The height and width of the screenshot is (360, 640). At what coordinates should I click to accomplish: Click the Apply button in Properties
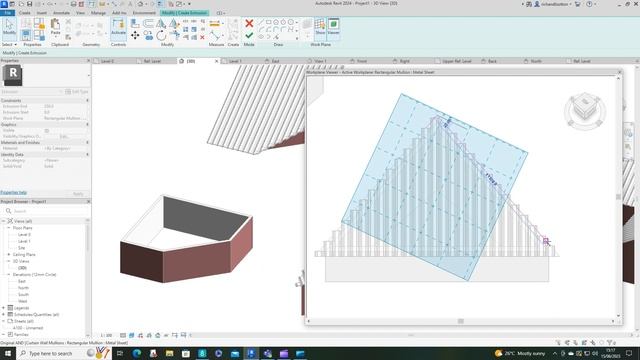78,193
